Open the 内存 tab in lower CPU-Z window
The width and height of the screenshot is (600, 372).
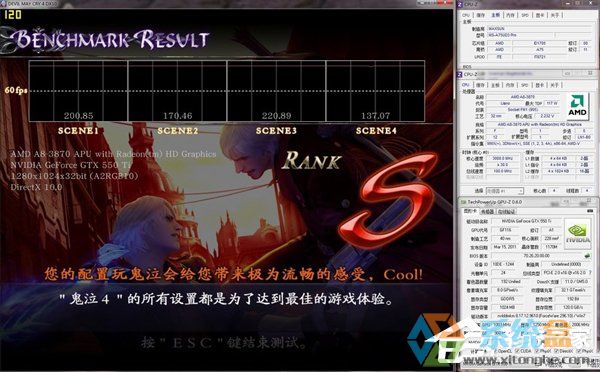click(510, 85)
